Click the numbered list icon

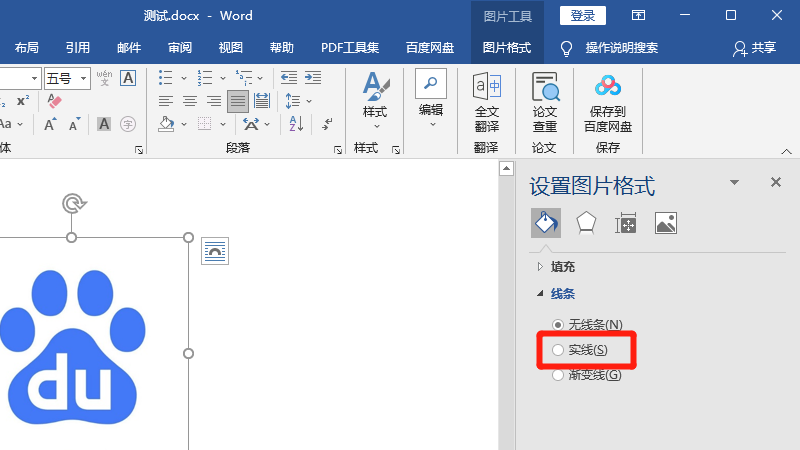click(x=205, y=78)
